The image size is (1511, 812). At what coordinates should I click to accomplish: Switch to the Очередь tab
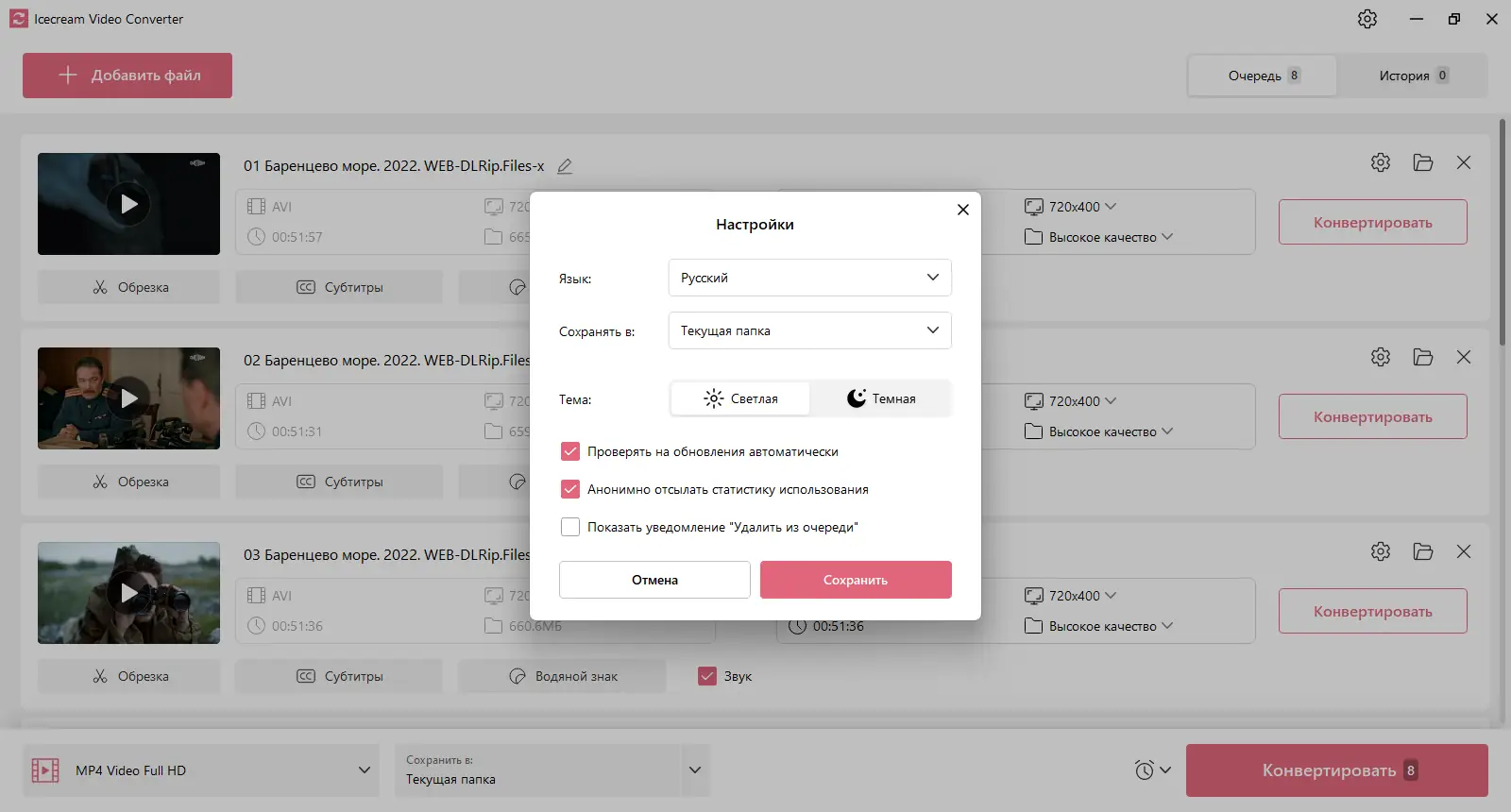click(x=1263, y=76)
